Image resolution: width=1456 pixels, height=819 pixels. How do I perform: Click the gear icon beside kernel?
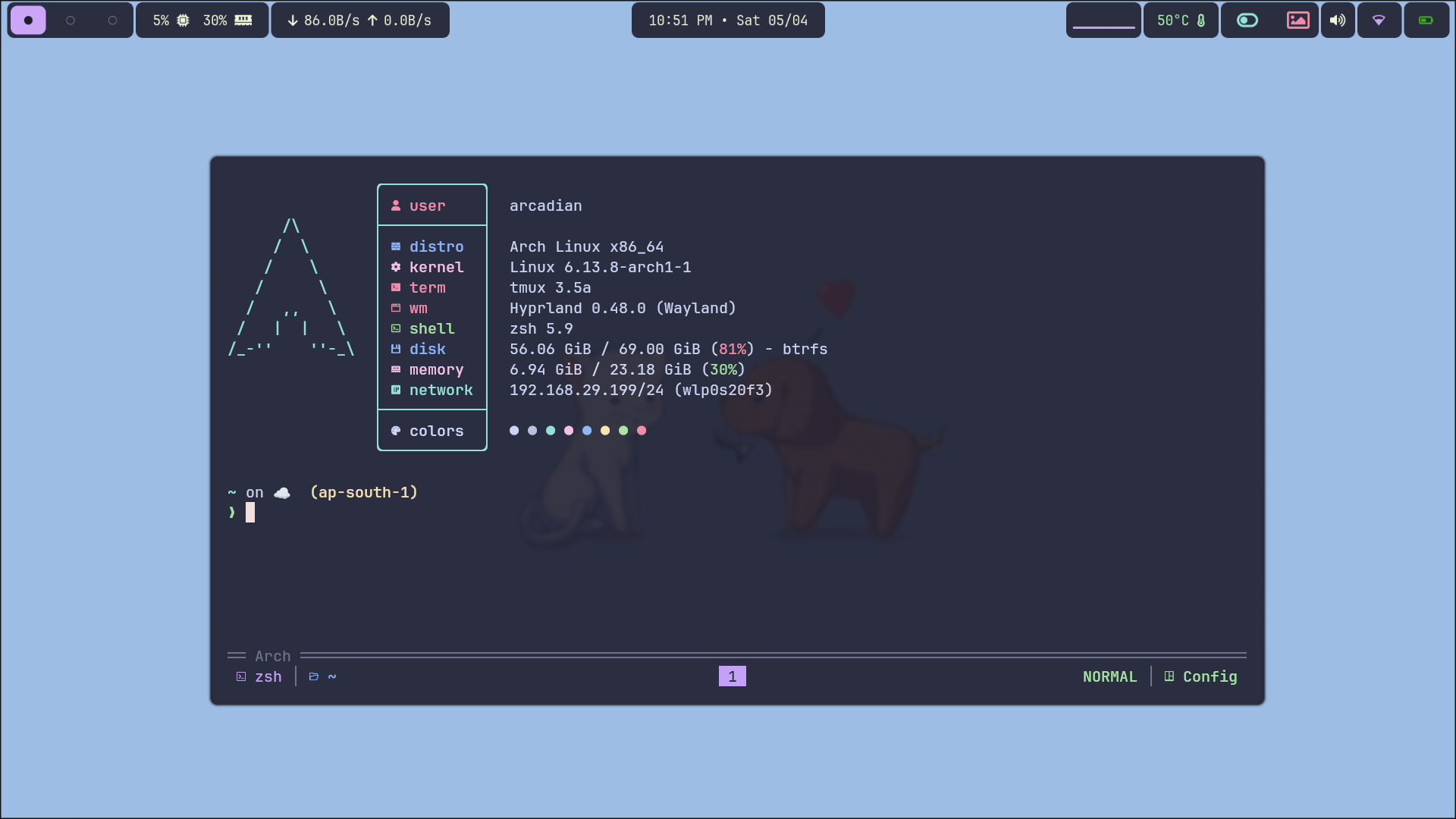396,267
